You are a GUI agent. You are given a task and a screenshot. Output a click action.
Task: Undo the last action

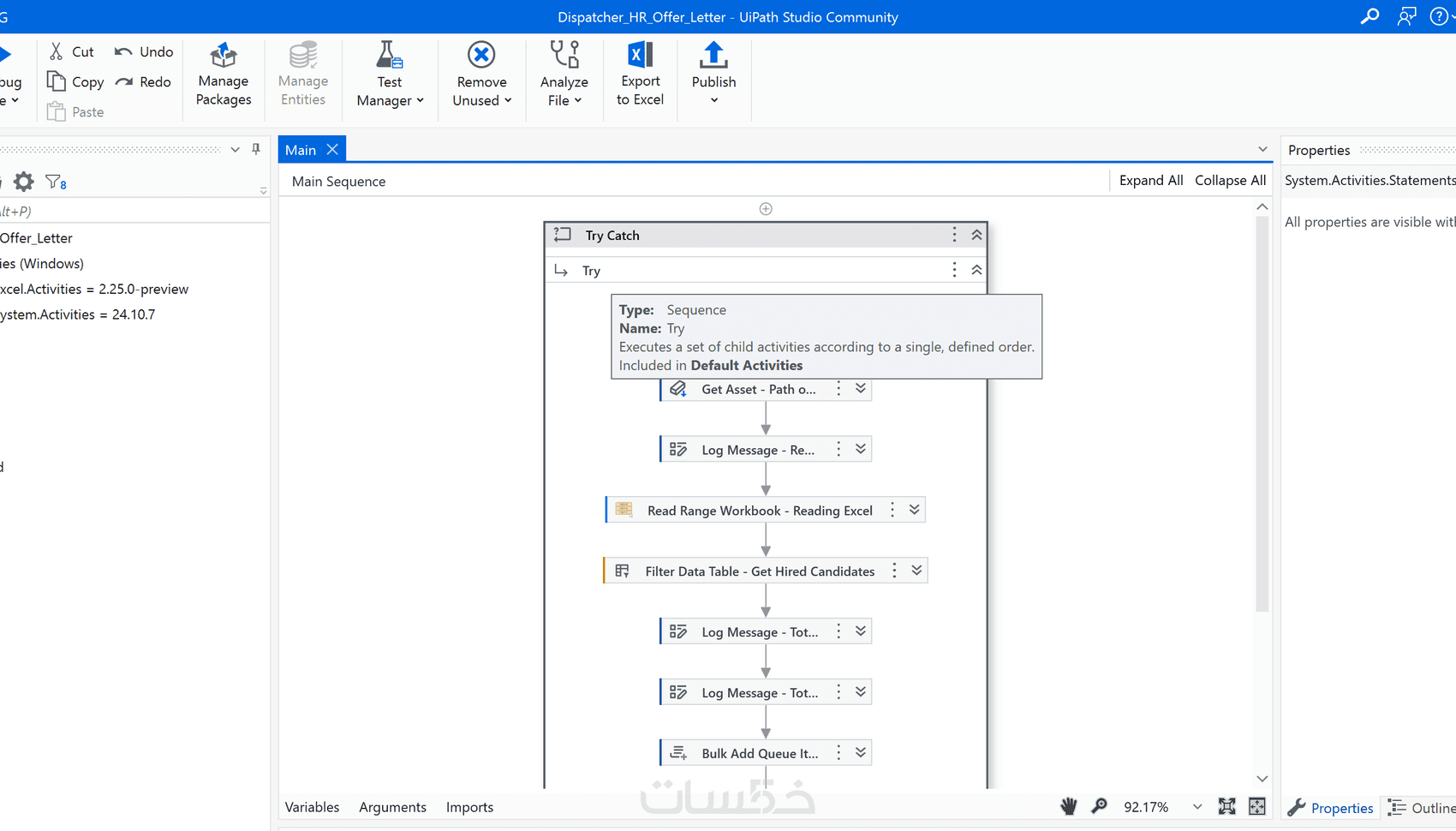pyautogui.click(x=144, y=51)
